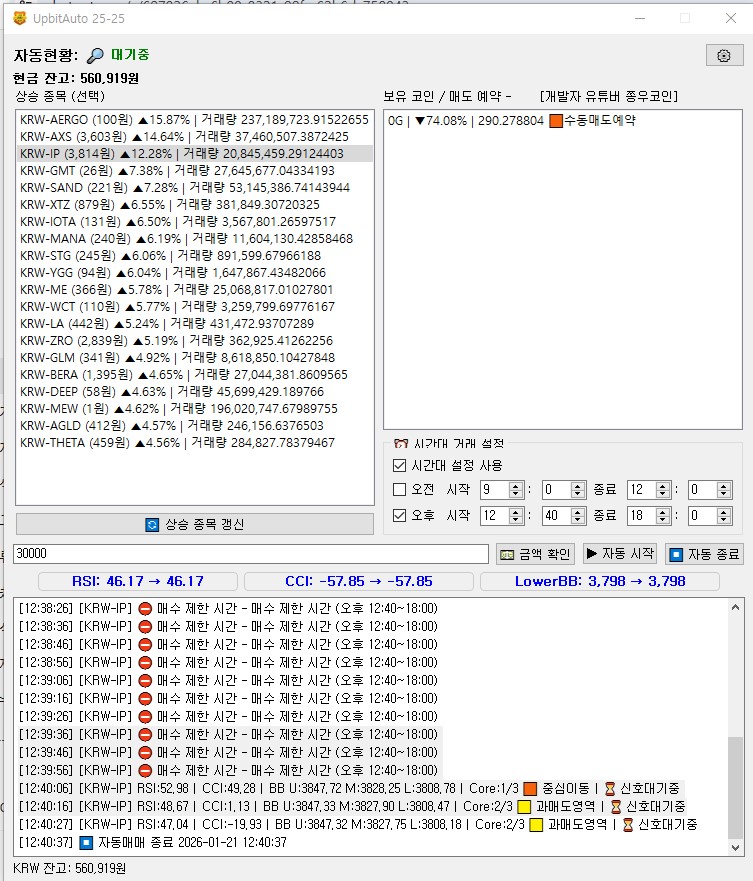Viewport: 753px width, 881px height.
Task: Click the alarm clock icon of 시간대 거래 설정
Action: (x=401, y=444)
